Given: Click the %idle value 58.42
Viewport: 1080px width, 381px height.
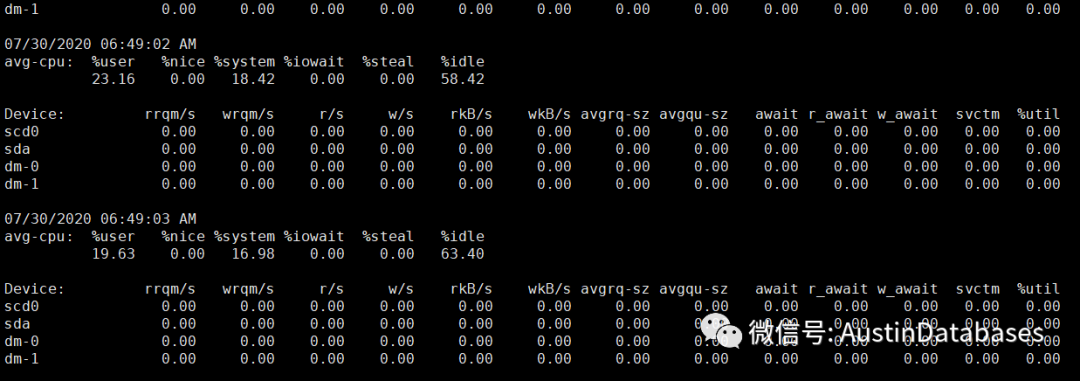Looking at the screenshot, I should (x=463, y=79).
